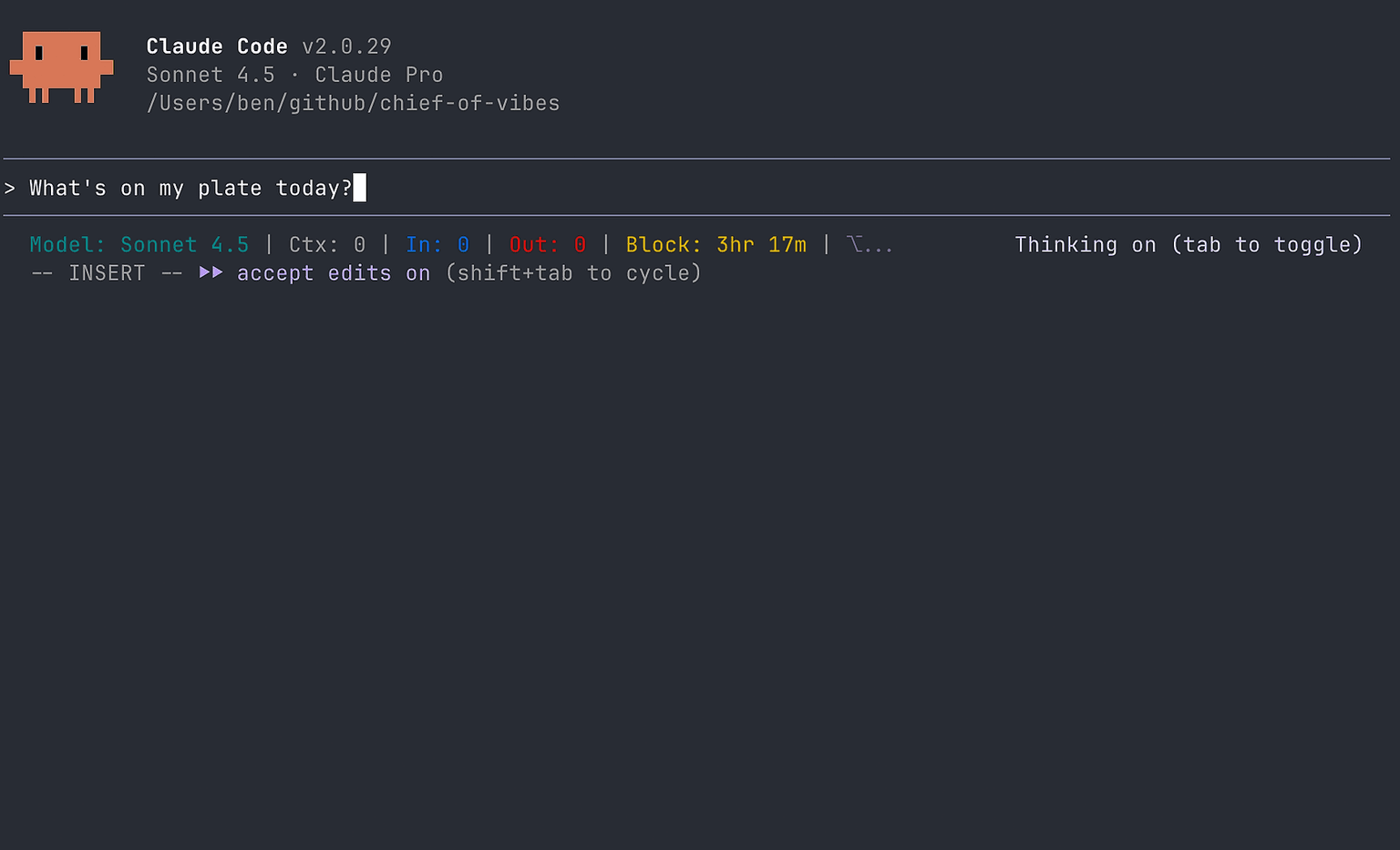Click the In: 0 input token counter
1400x850 pixels.
[x=437, y=245]
